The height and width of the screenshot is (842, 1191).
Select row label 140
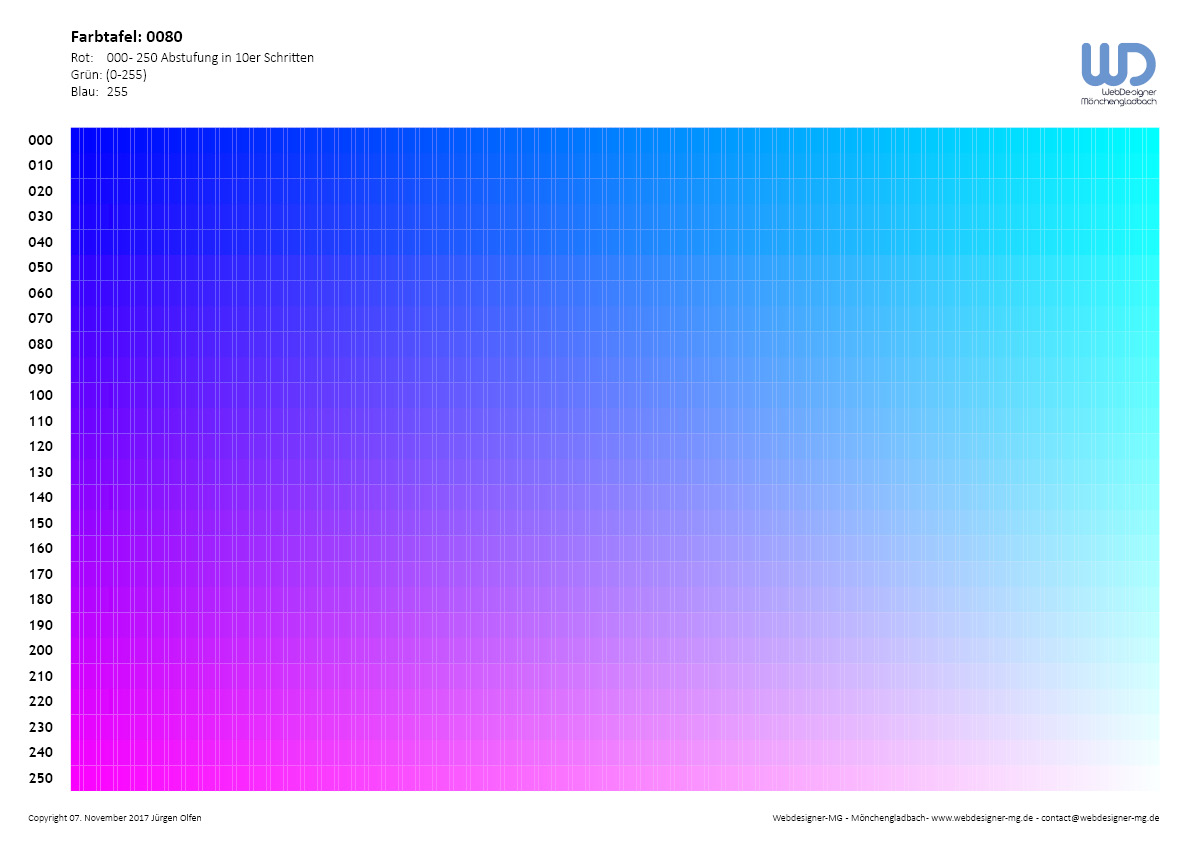[x=41, y=497]
